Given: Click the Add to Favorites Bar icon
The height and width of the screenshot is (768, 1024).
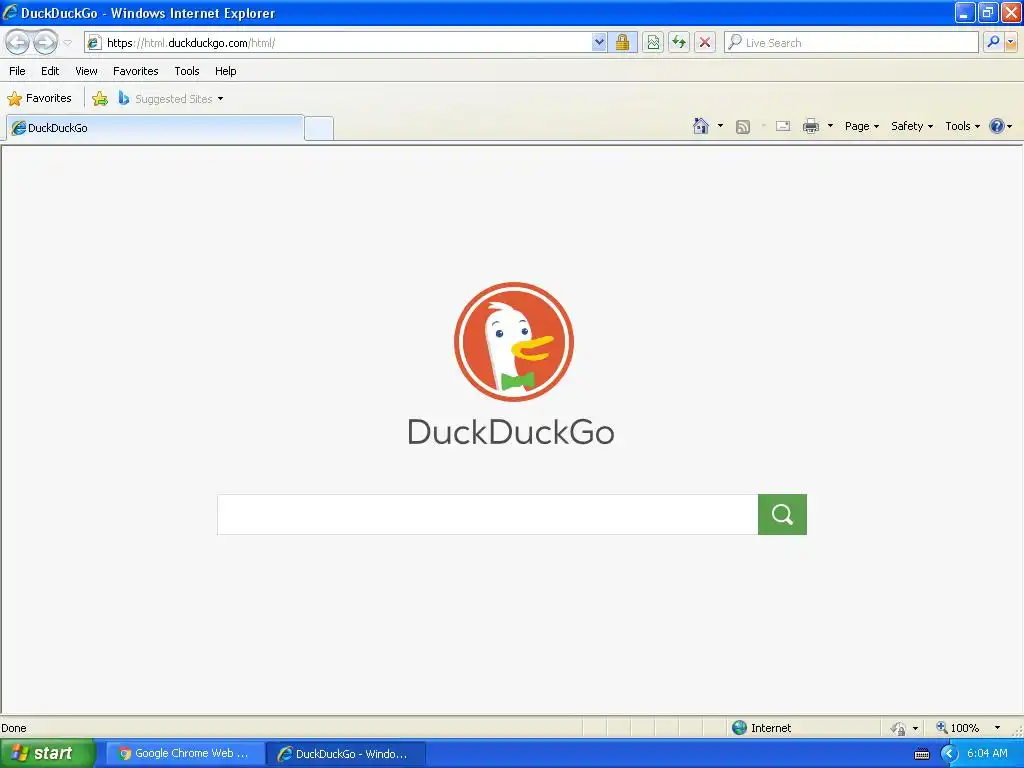Looking at the screenshot, I should (x=100, y=99).
